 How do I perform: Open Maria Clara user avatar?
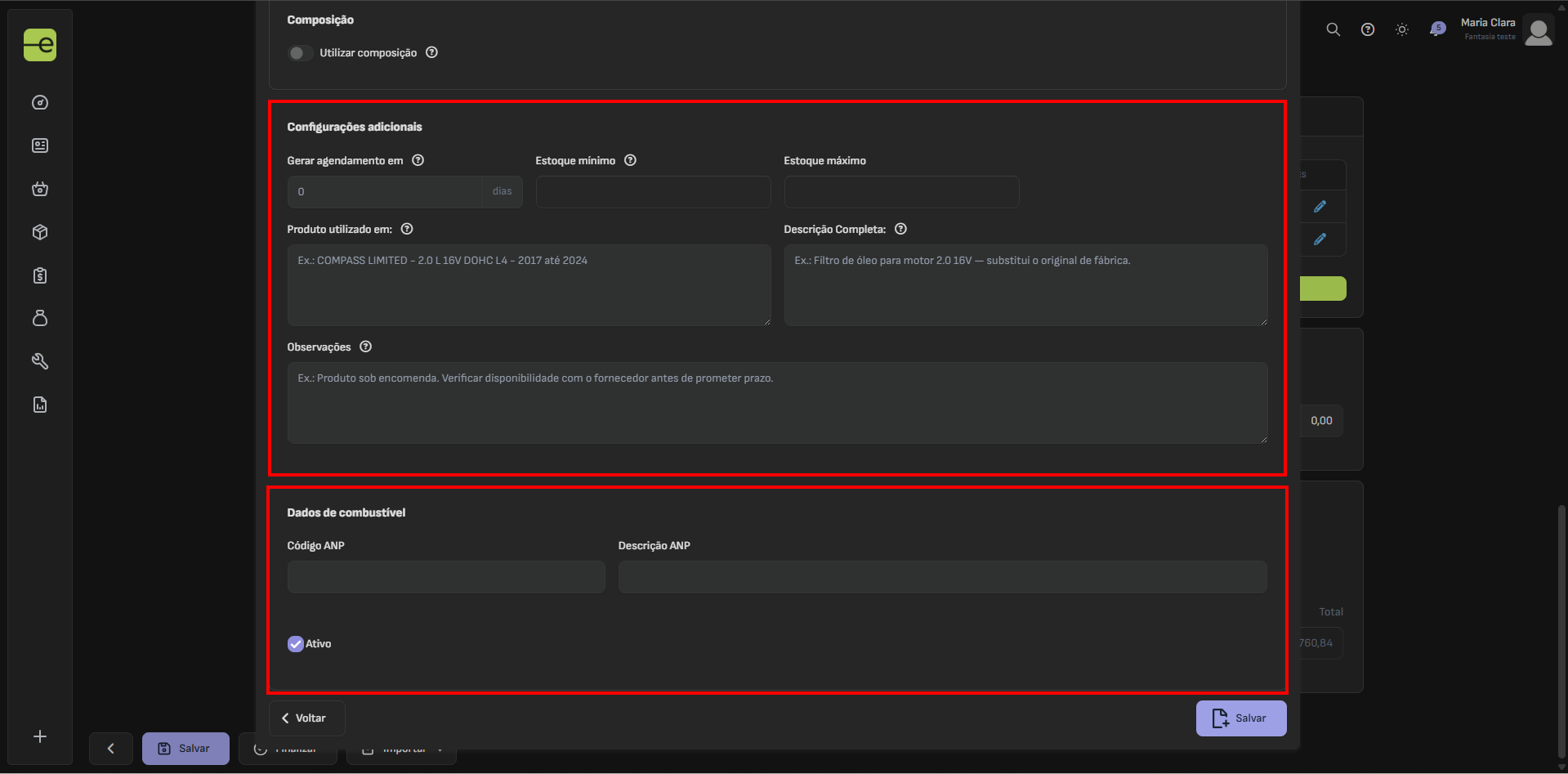[x=1539, y=31]
